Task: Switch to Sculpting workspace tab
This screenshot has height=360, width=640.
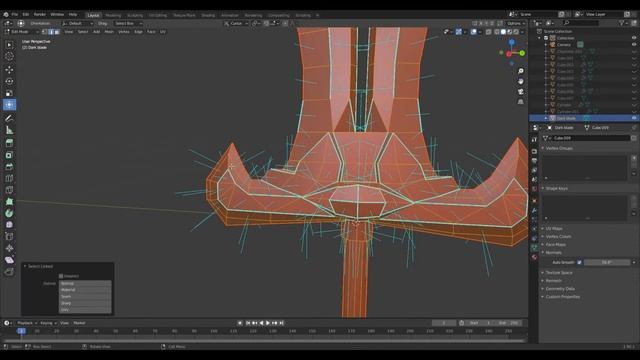Action: pos(135,15)
